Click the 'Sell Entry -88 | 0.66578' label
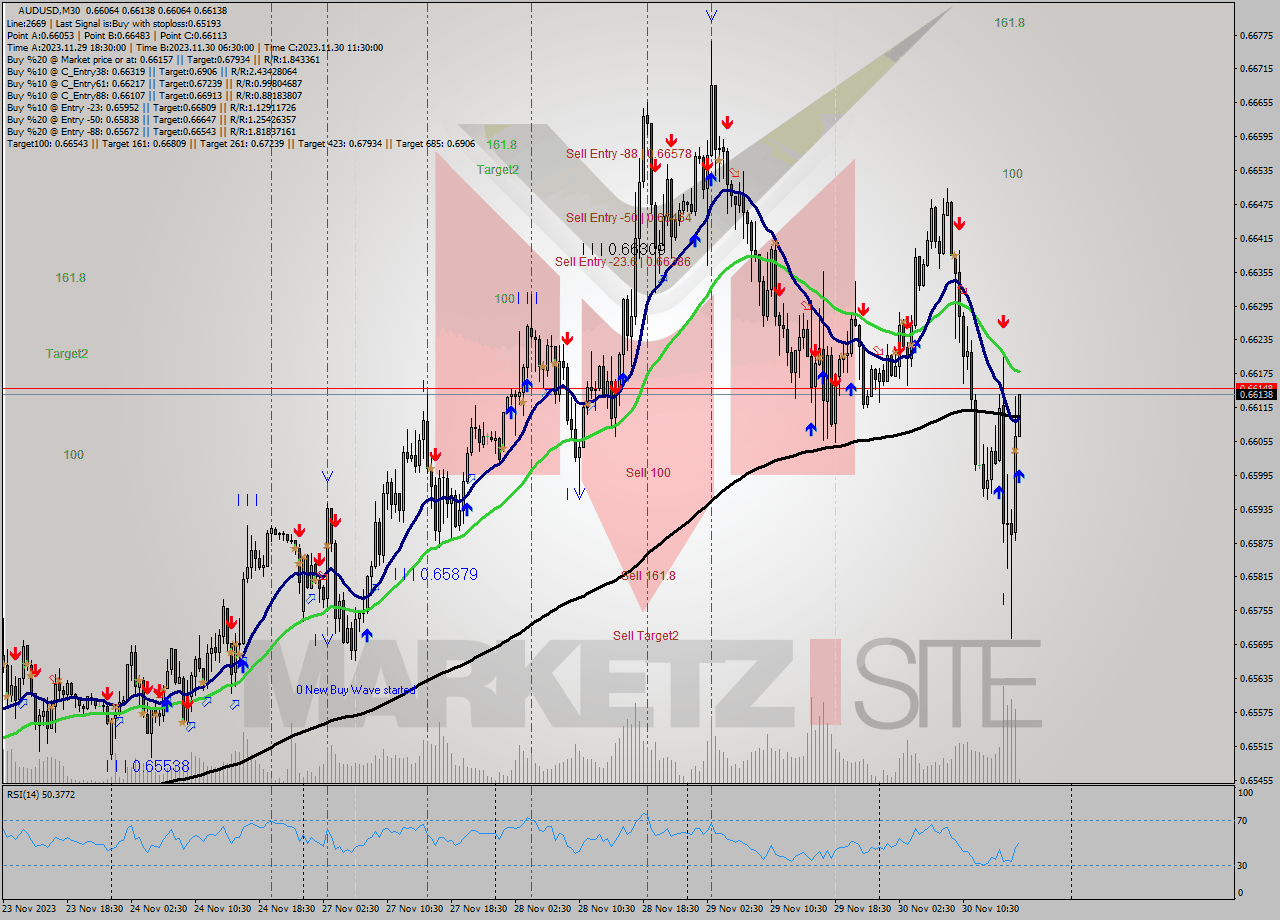The width and height of the screenshot is (1280, 920). [628, 153]
